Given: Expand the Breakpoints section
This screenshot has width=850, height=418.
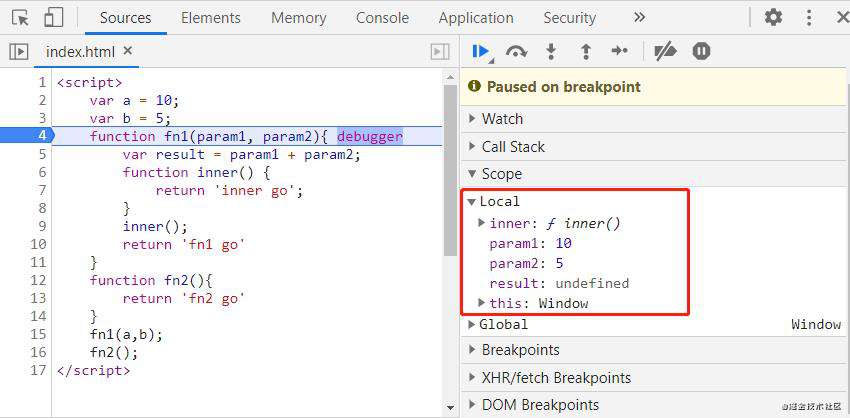Looking at the screenshot, I should pos(655,350).
